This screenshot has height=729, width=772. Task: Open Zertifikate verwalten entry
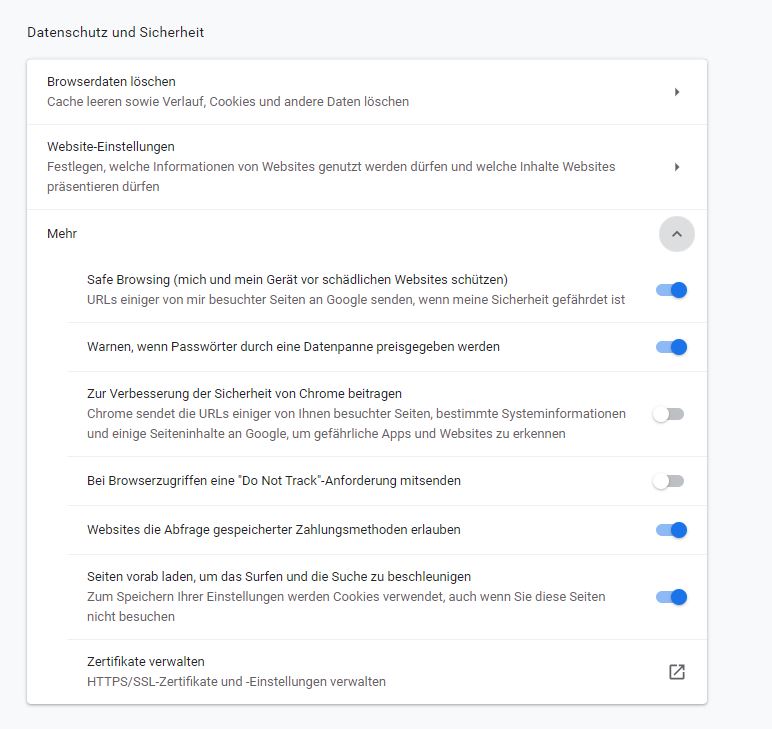tap(236, 672)
